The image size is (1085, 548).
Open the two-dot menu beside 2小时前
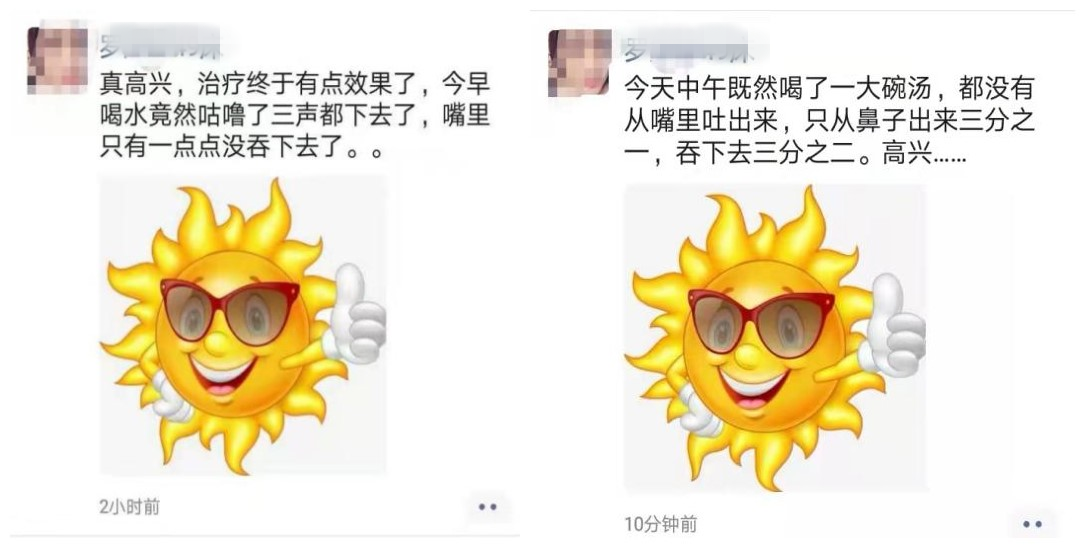[488, 507]
